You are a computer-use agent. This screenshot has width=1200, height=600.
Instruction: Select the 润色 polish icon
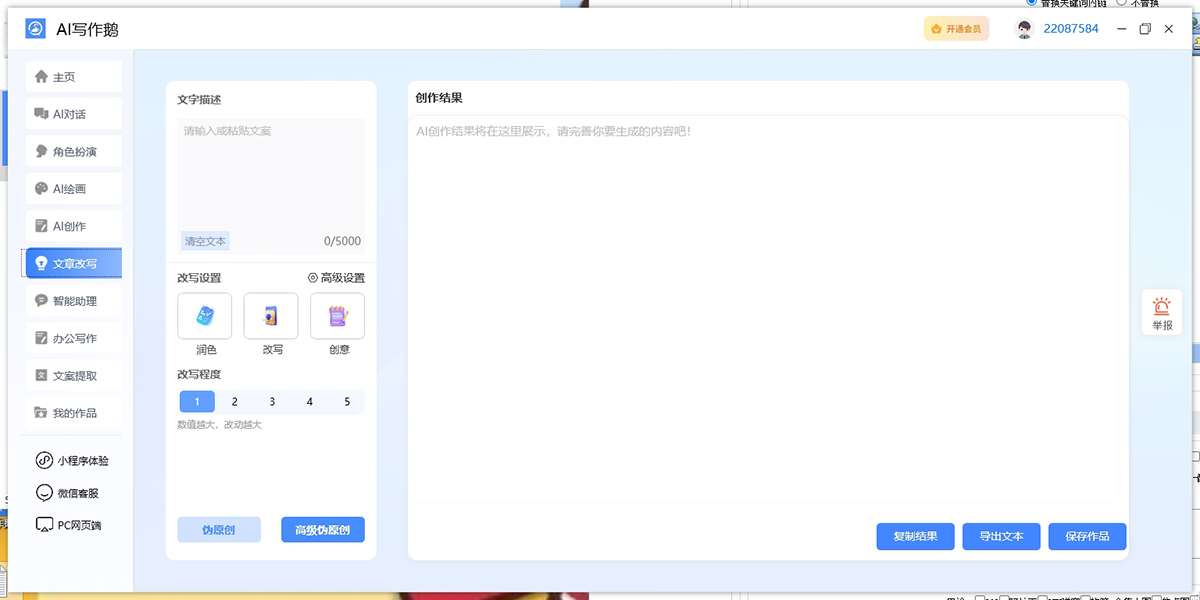pos(205,316)
